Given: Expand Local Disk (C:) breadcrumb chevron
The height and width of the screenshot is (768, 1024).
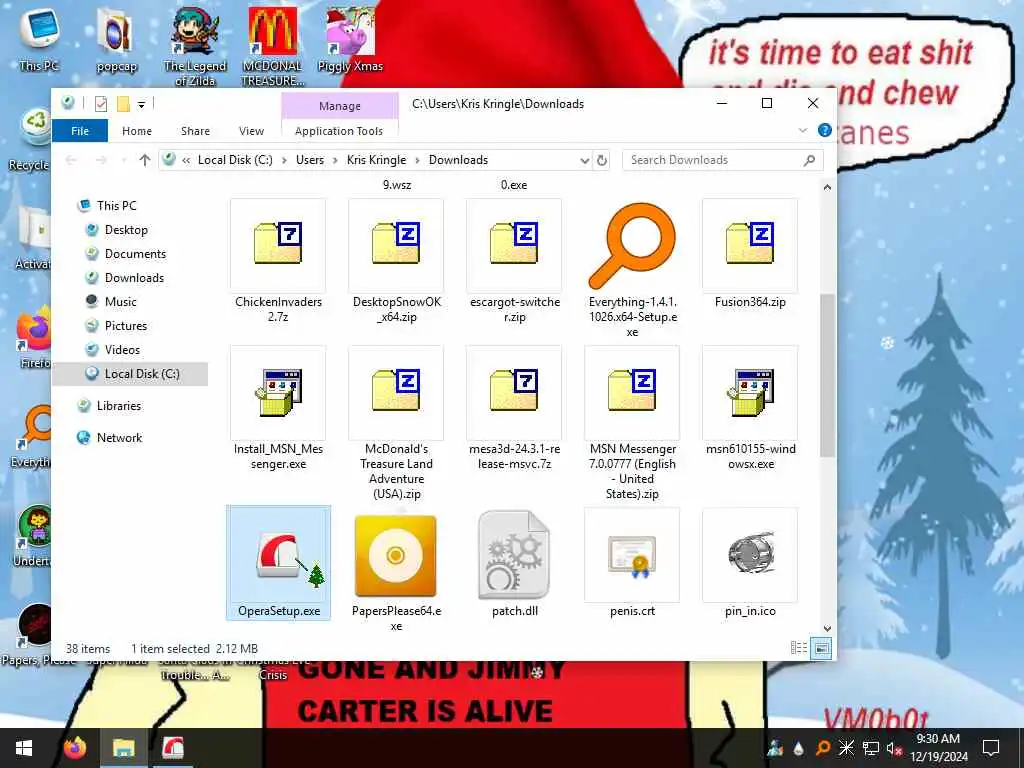Looking at the screenshot, I should click(x=284, y=160).
